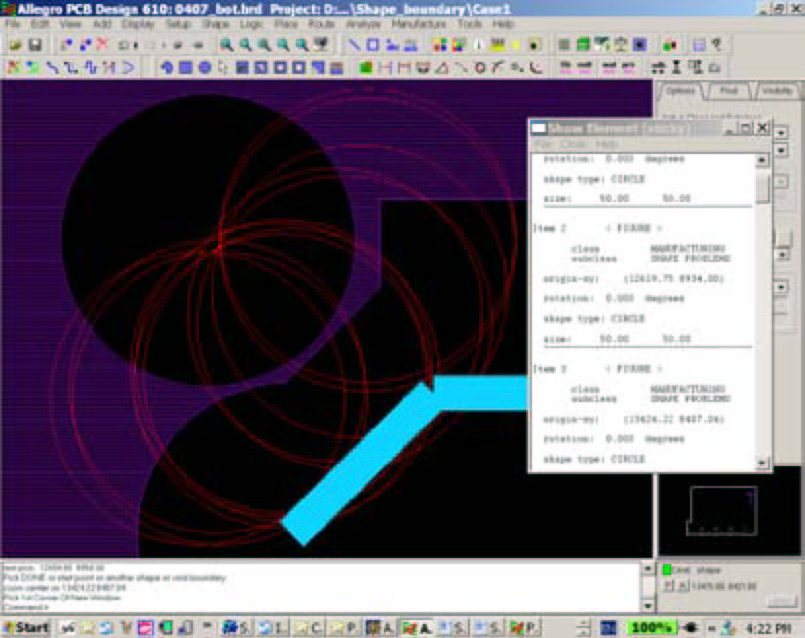Toggle the A button in status area
The height and width of the screenshot is (638, 805).
684,586
